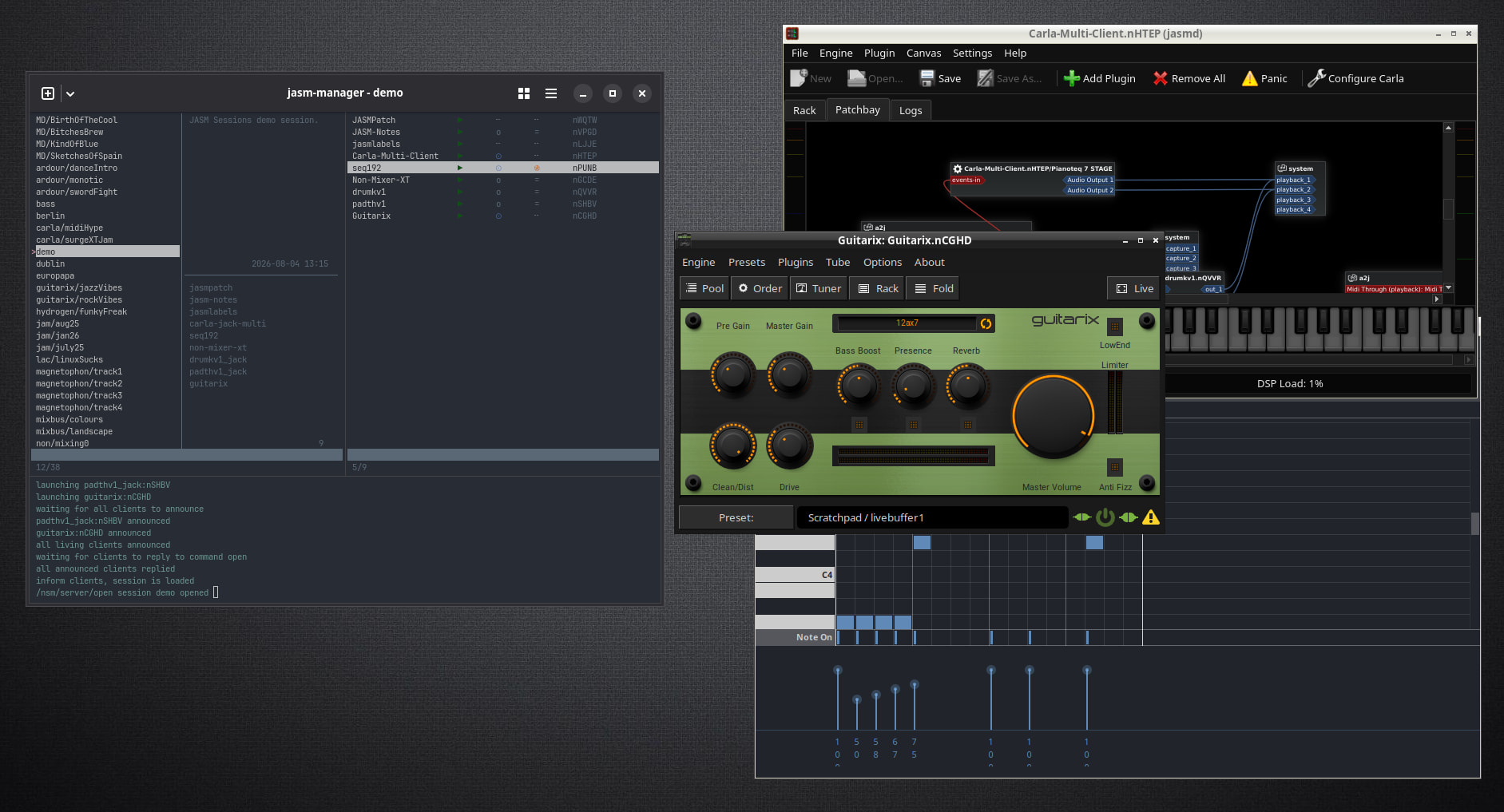Click the gear icon on Pianoteq patchbay node
Screen dimensions: 1504x812
957,168
